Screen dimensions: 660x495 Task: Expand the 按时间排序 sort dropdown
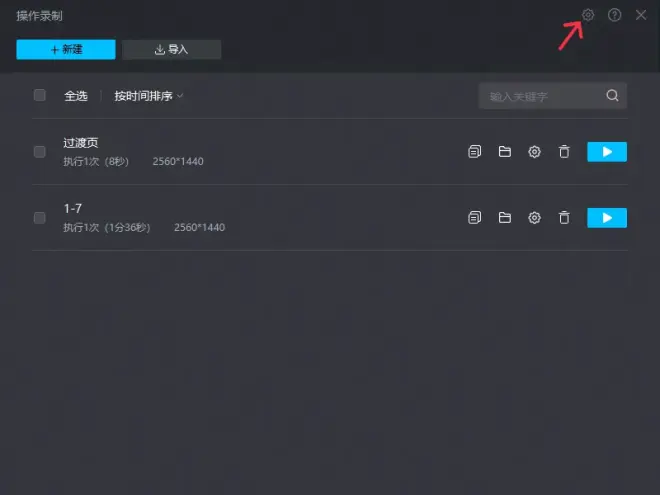click(149, 96)
